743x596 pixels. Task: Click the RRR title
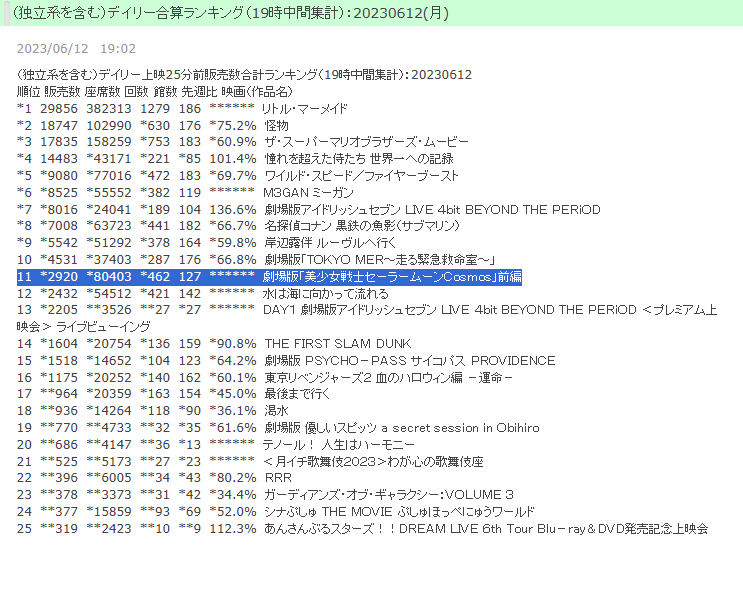(x=278, y=478)
